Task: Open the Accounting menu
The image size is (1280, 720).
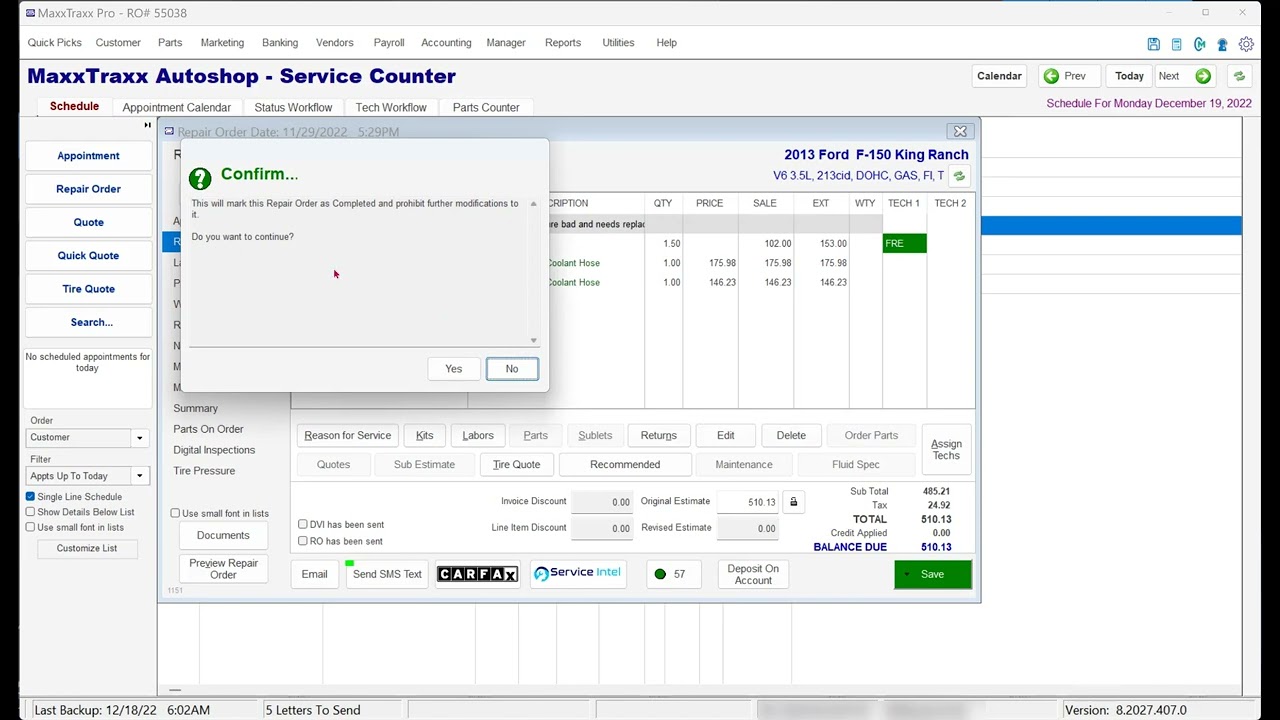Action: tap(446, 43)
